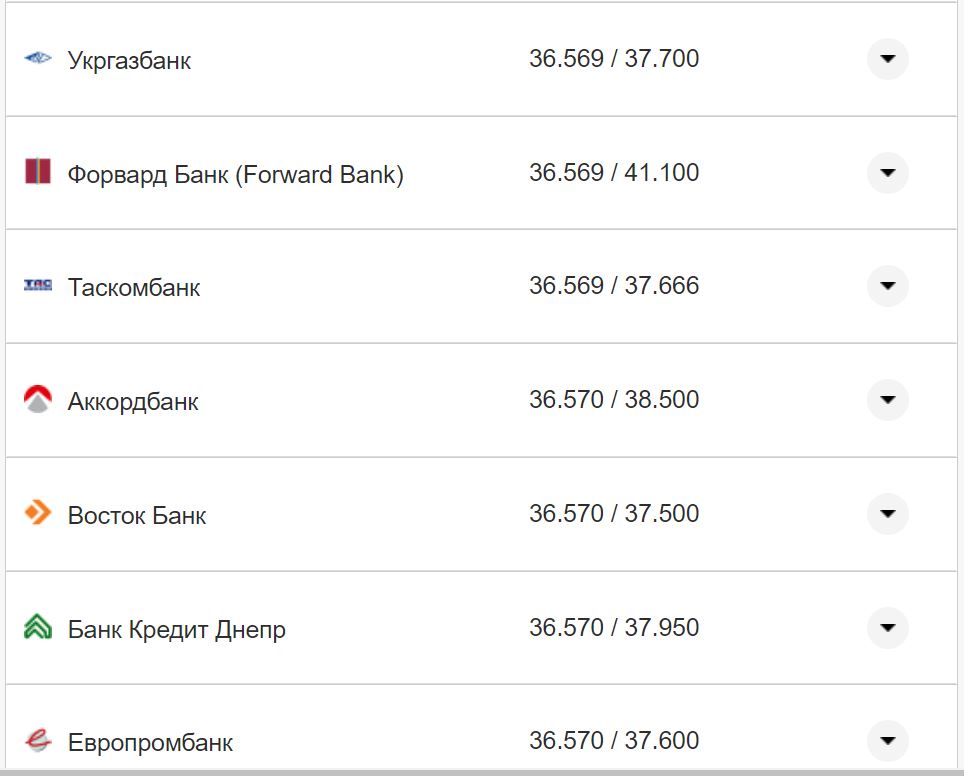Click the Восток Банк row
The height and width of the screenshot is (776, 964).
click(x=400, y=514)
